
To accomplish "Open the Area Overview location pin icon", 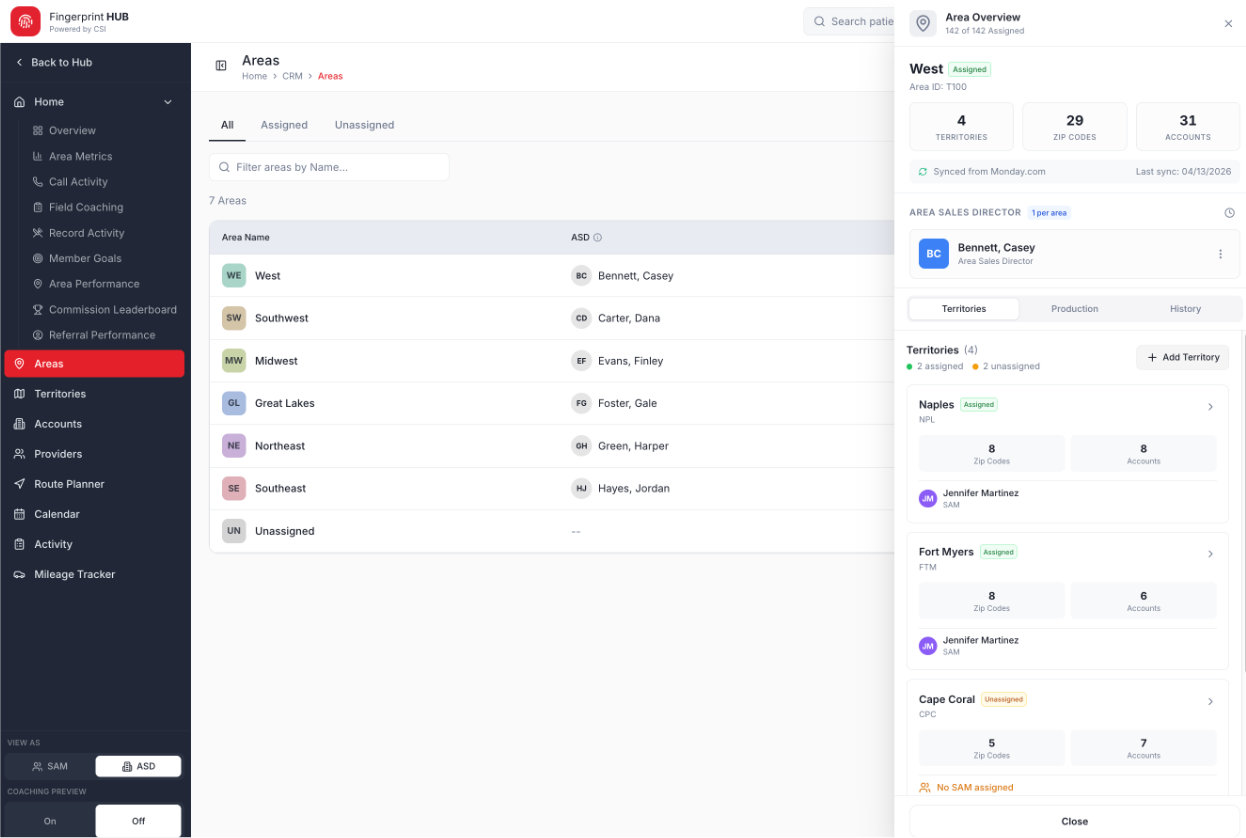I will coord(923,23).
